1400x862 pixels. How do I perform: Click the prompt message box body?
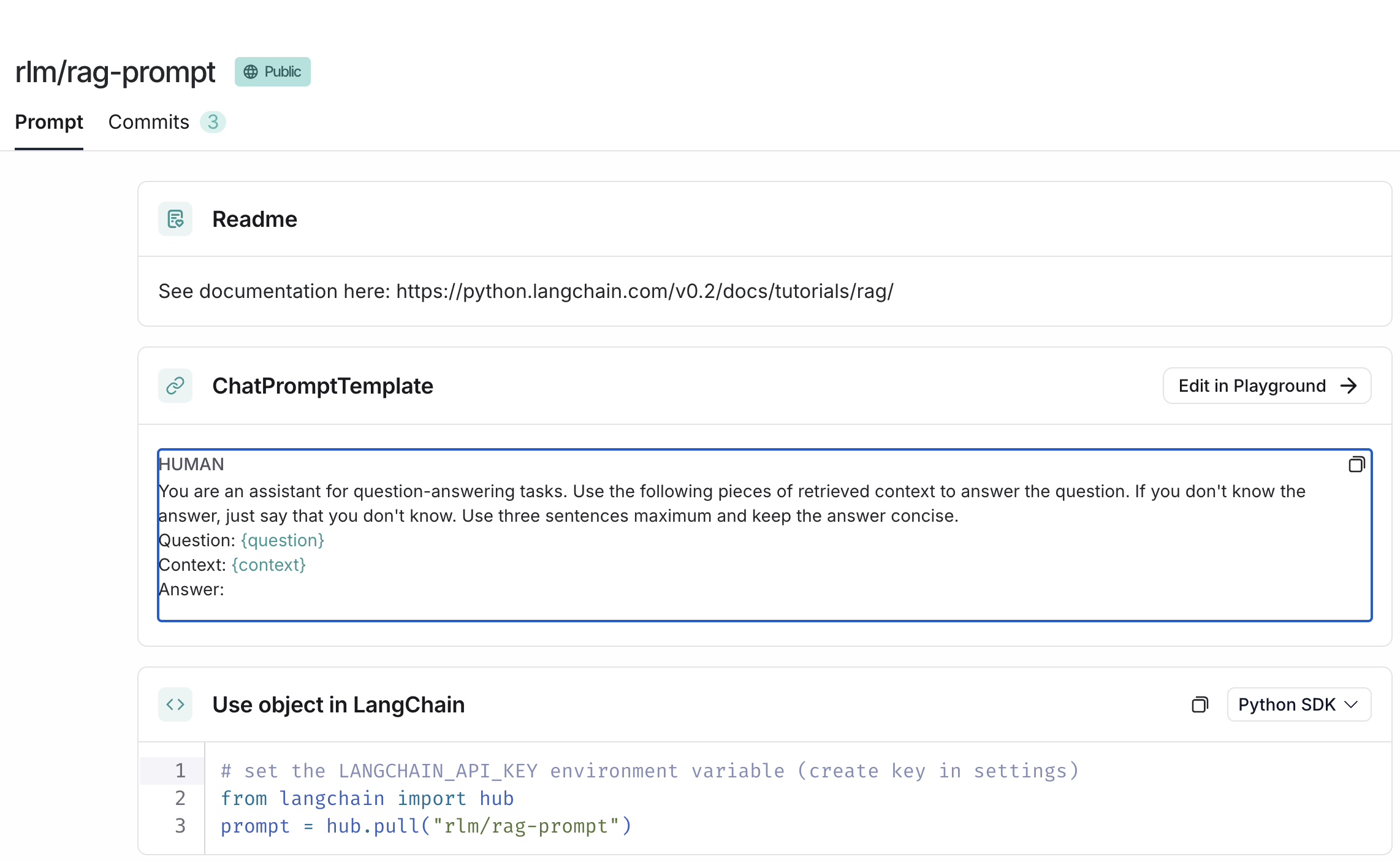(x=764, y=535)
